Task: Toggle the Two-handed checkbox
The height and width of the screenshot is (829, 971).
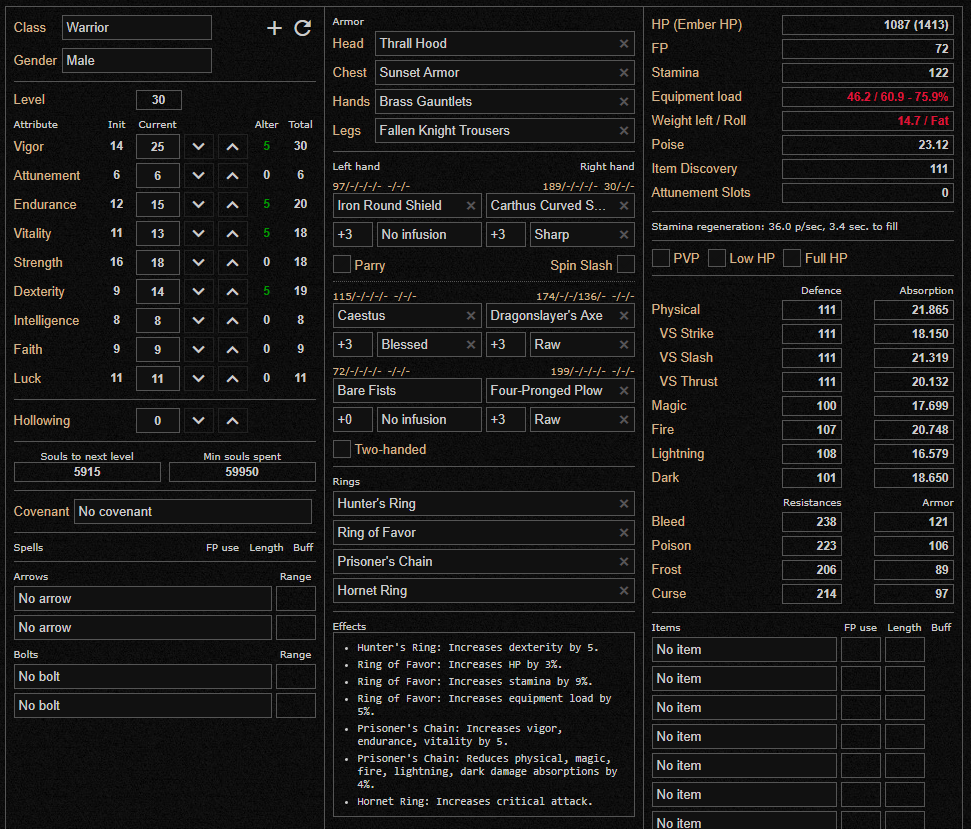Action: (x=342, y=450)
